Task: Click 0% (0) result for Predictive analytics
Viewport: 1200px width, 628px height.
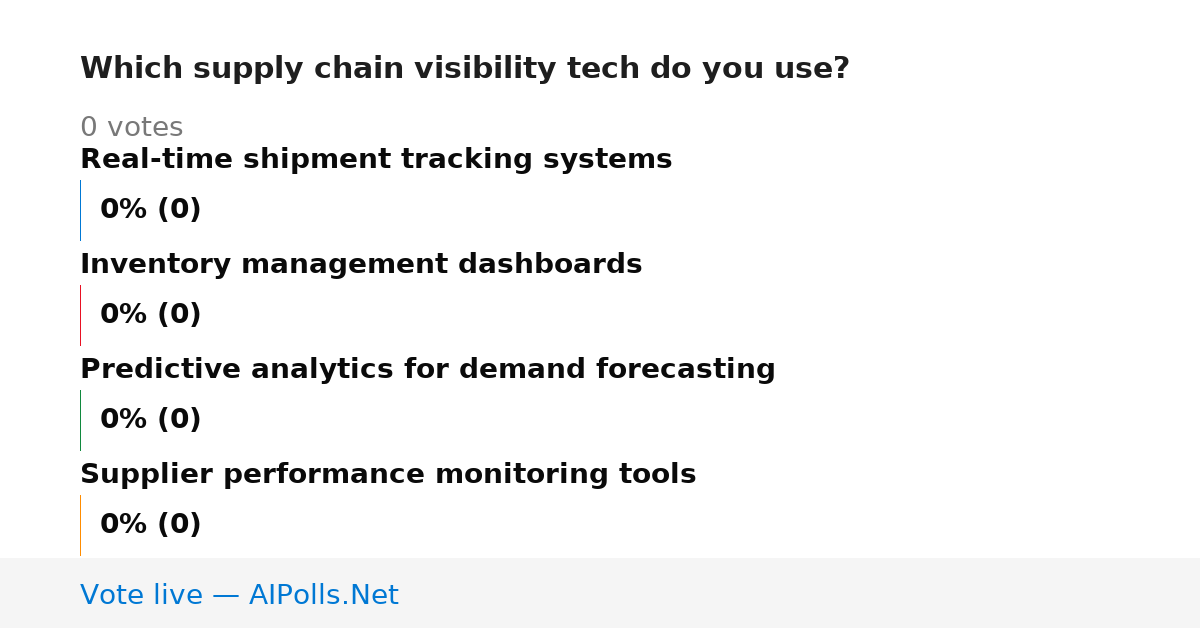Action: 151,420
